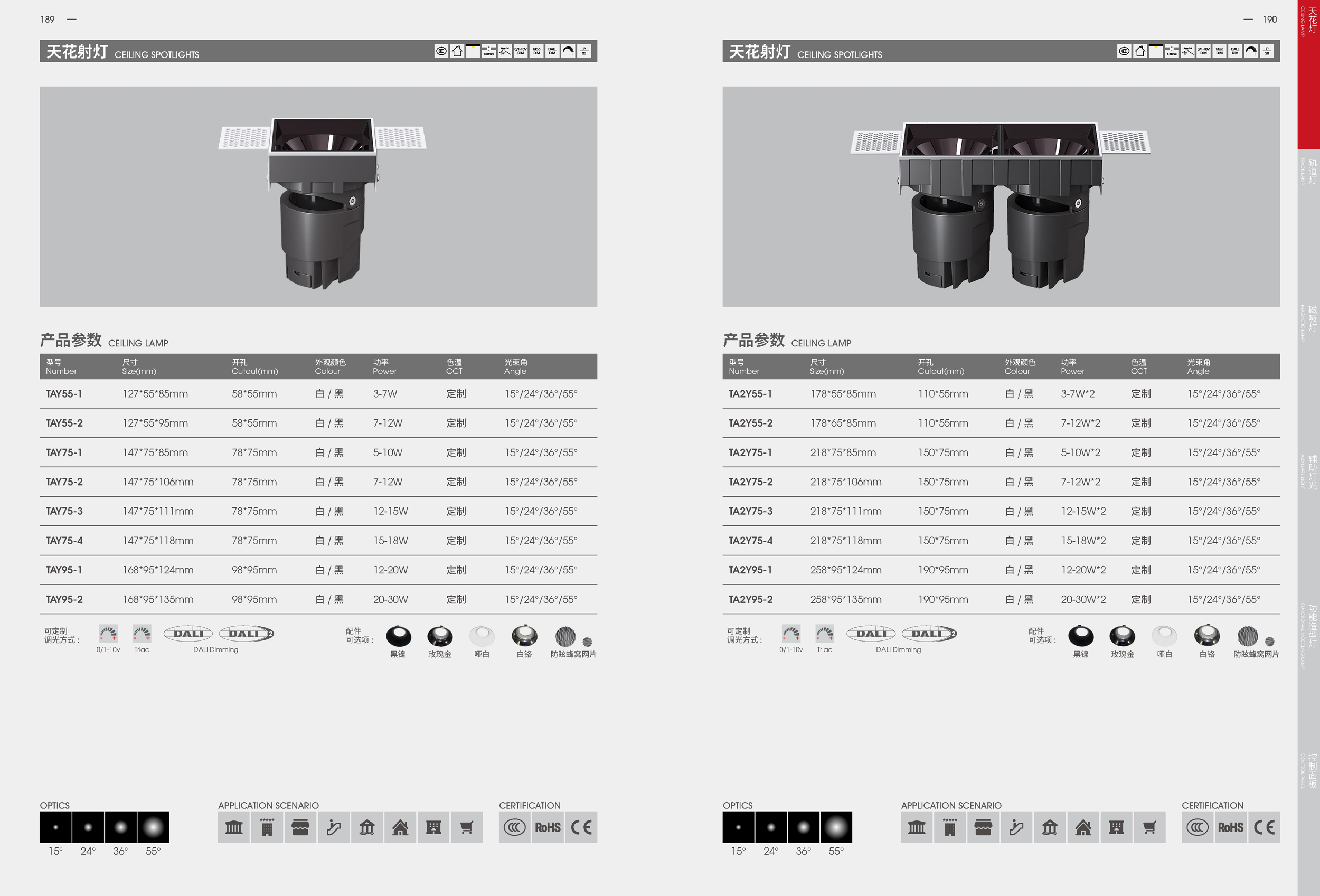Click the 15° optics thumbnail on page 190
Image resolution: width=1320 pixels, height=896 pixels.
(x=738, y=827)
